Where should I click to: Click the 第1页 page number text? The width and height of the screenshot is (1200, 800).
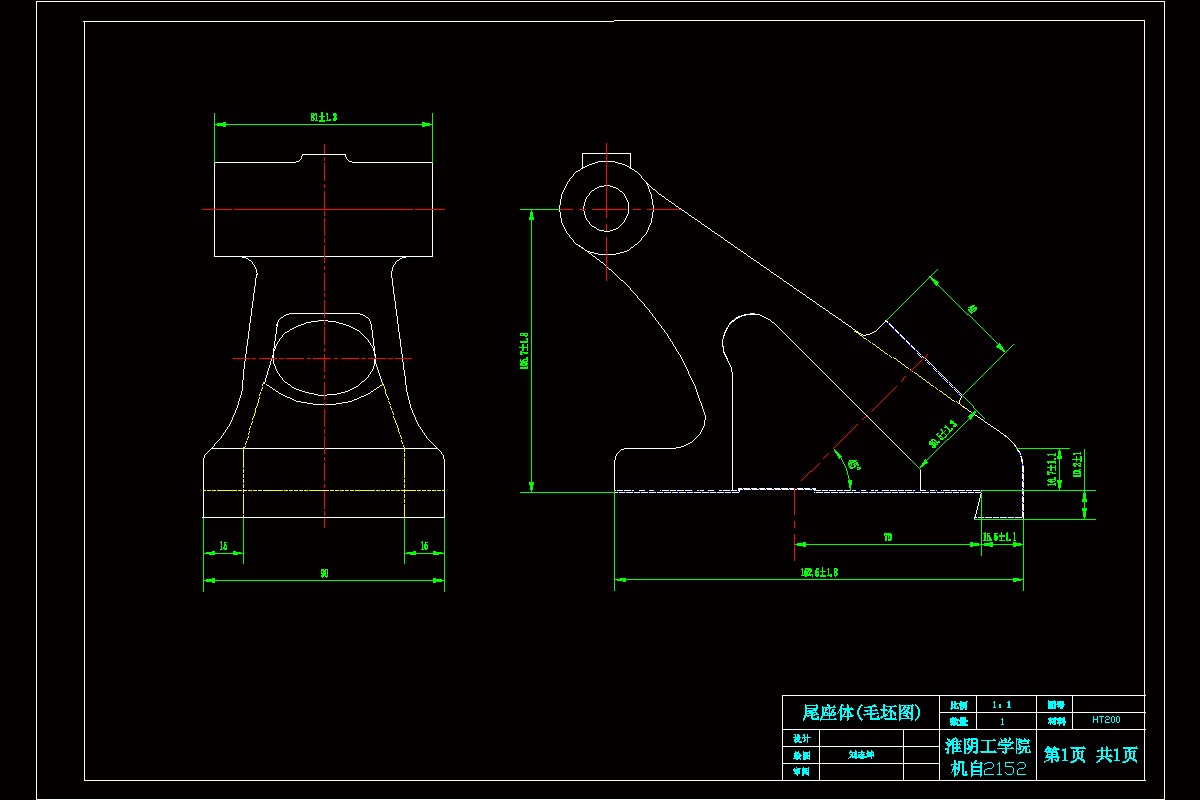point(1065,755)
